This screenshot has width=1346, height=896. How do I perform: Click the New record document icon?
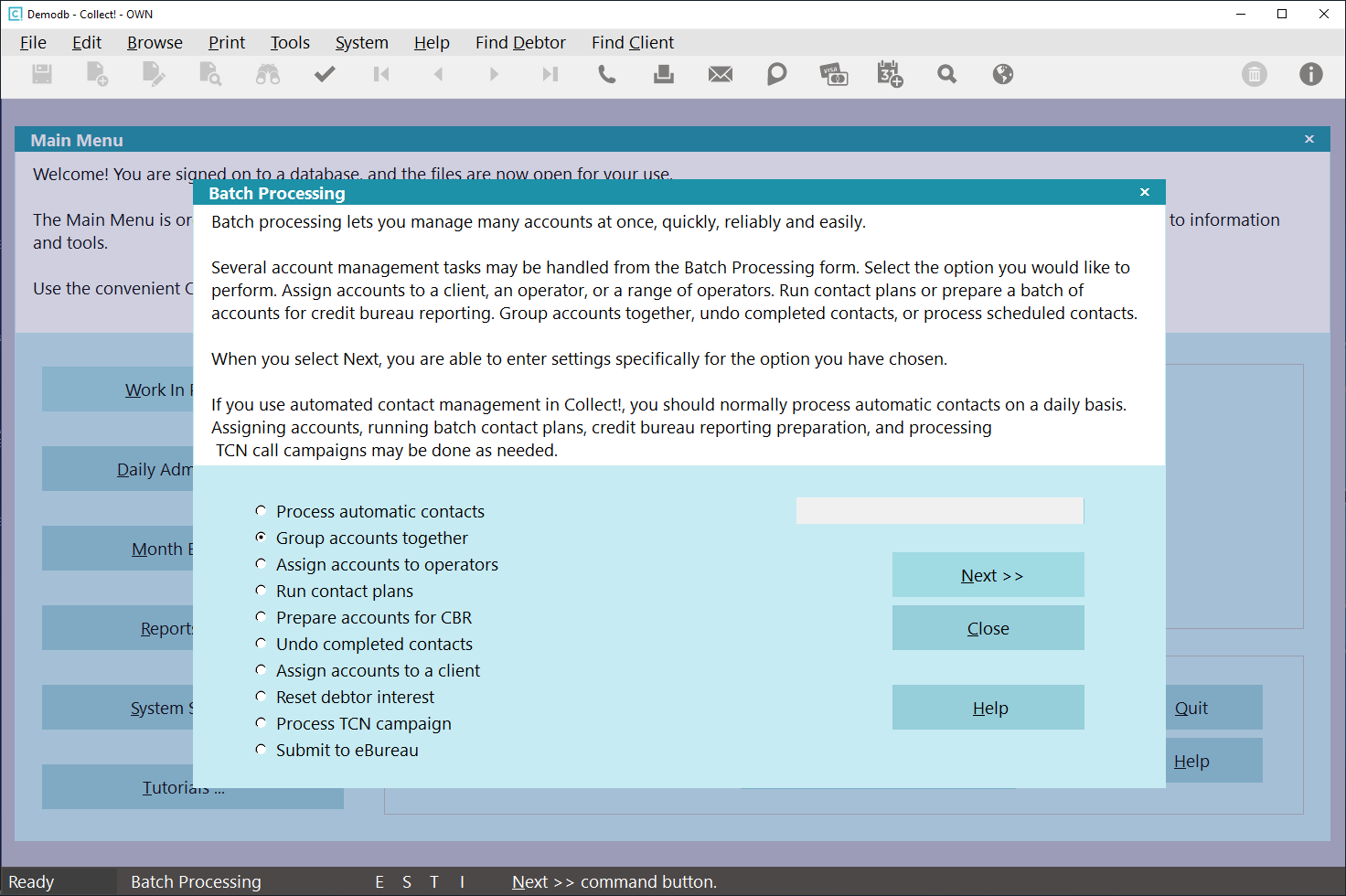click(x=97, y=74)
